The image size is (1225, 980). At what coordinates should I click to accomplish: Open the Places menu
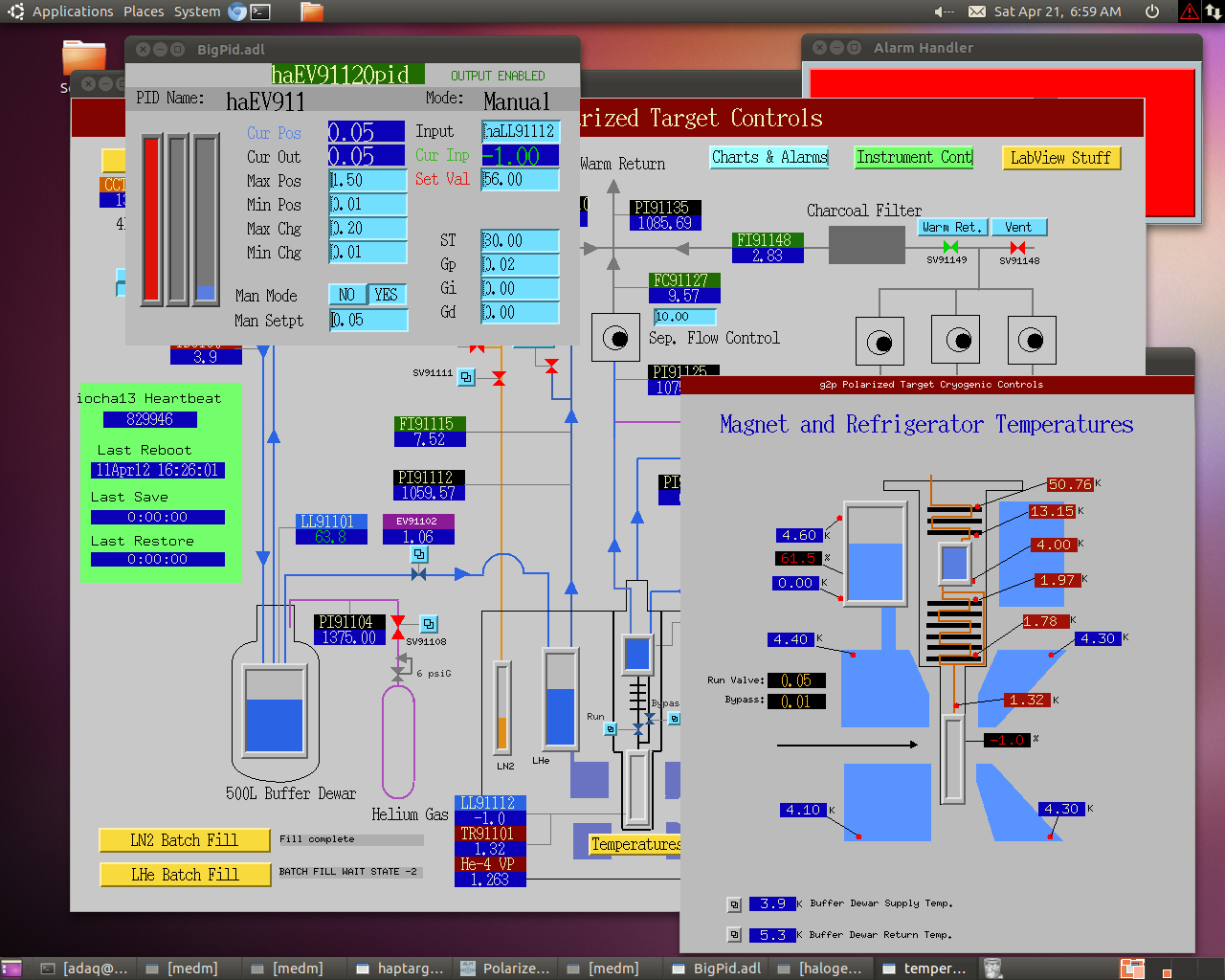(144, 11)
